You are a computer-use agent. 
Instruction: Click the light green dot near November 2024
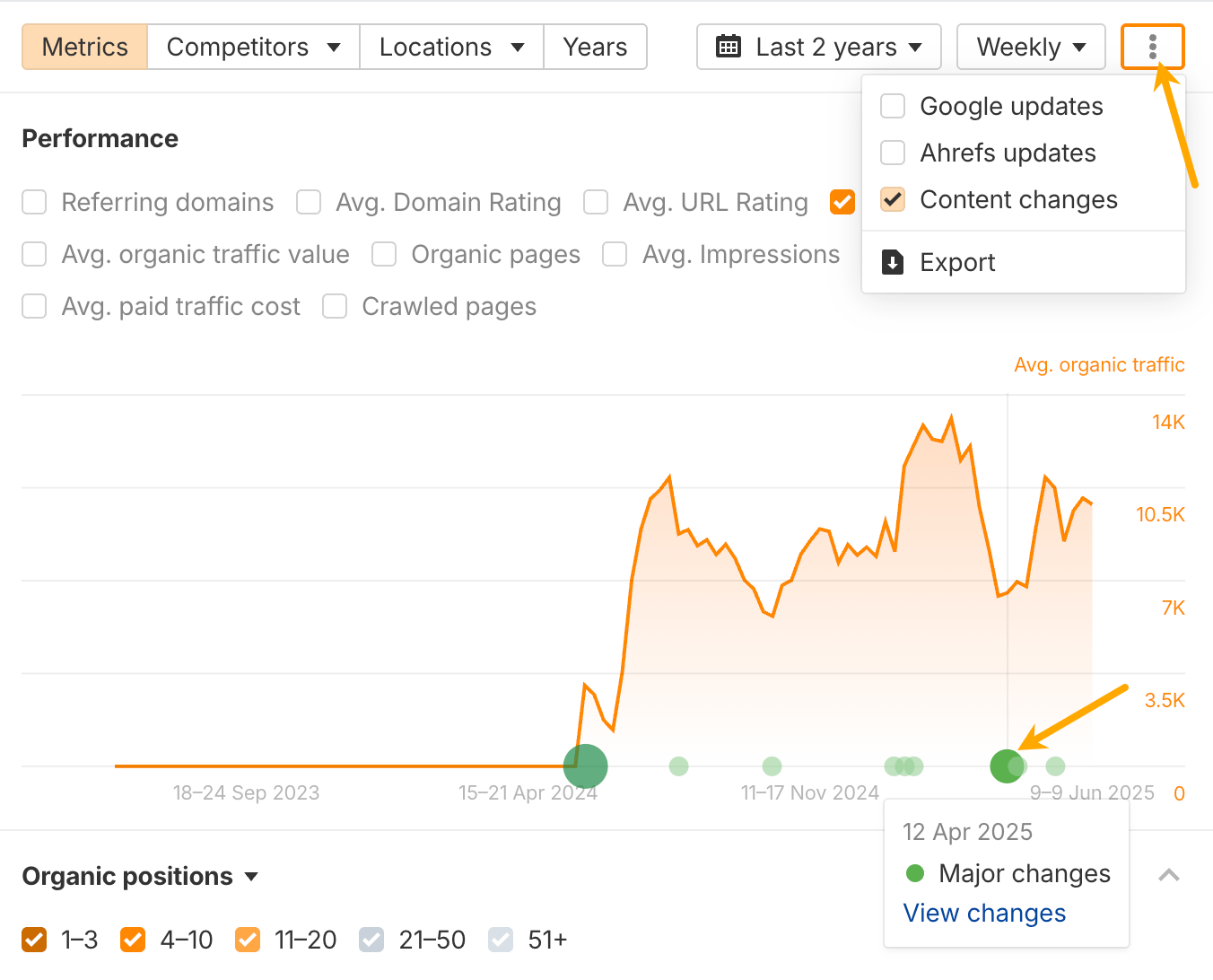[x=772, y=766]
